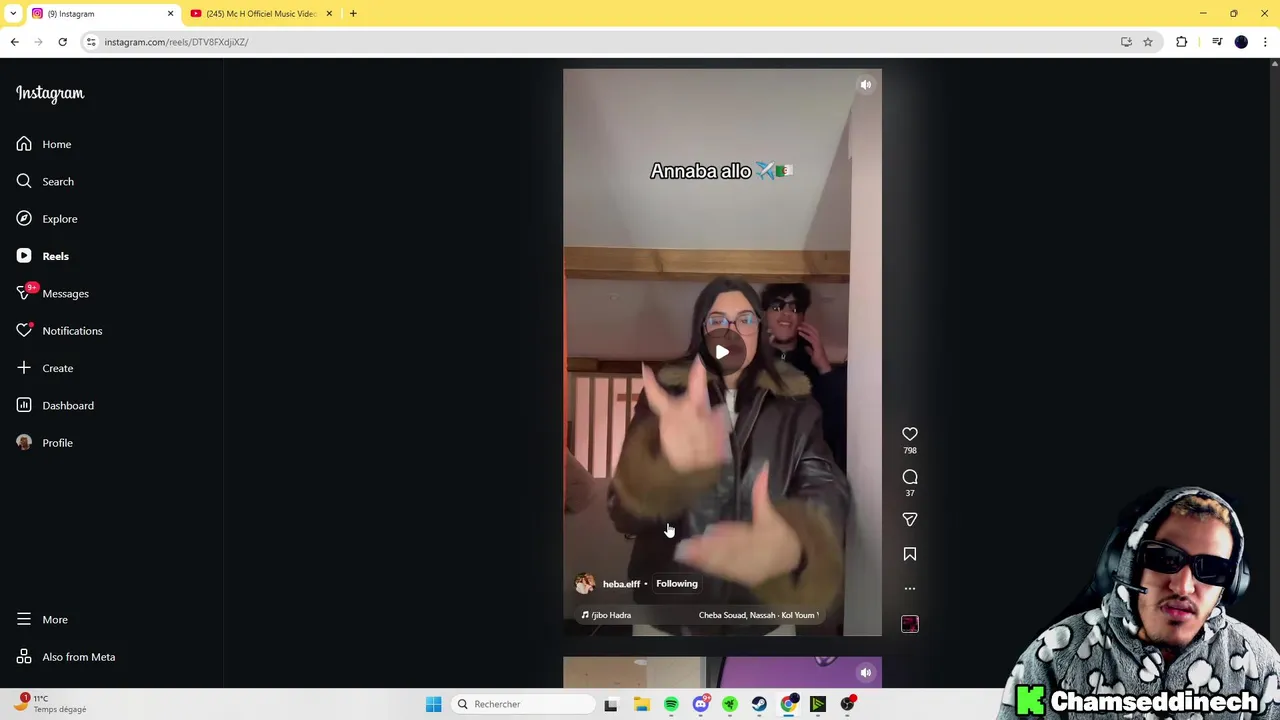Toggle sound on the next reel below
Screen dimensions: 1280x720
pos(866,672)
